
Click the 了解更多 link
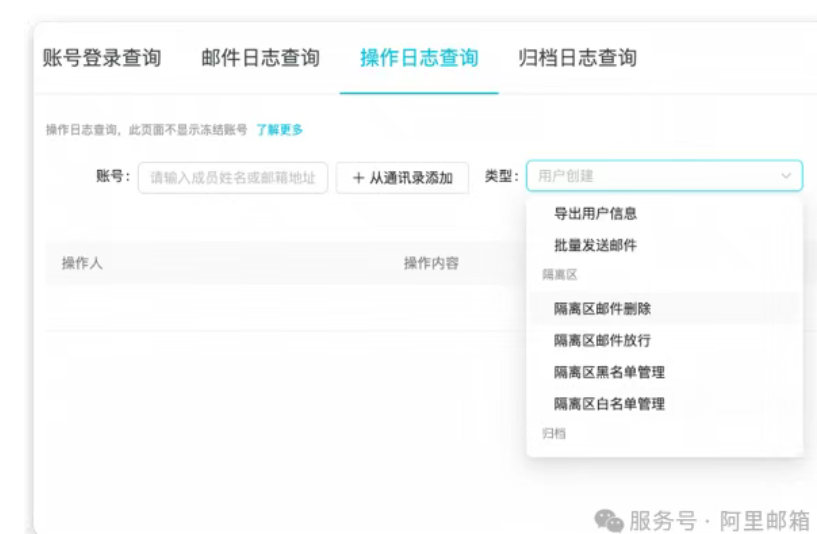279,130
